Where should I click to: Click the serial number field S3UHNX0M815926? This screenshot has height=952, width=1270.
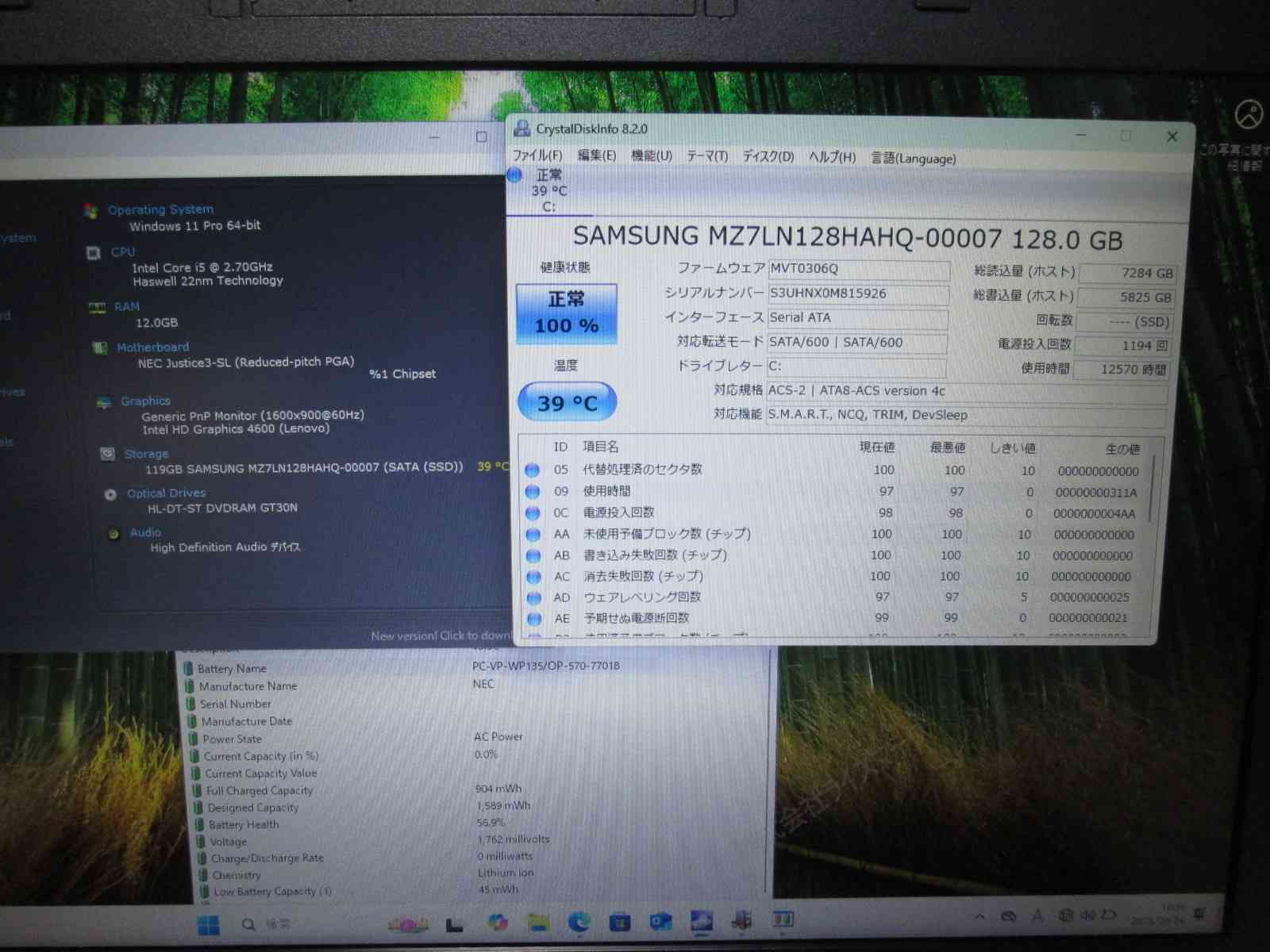coord(857,294)
